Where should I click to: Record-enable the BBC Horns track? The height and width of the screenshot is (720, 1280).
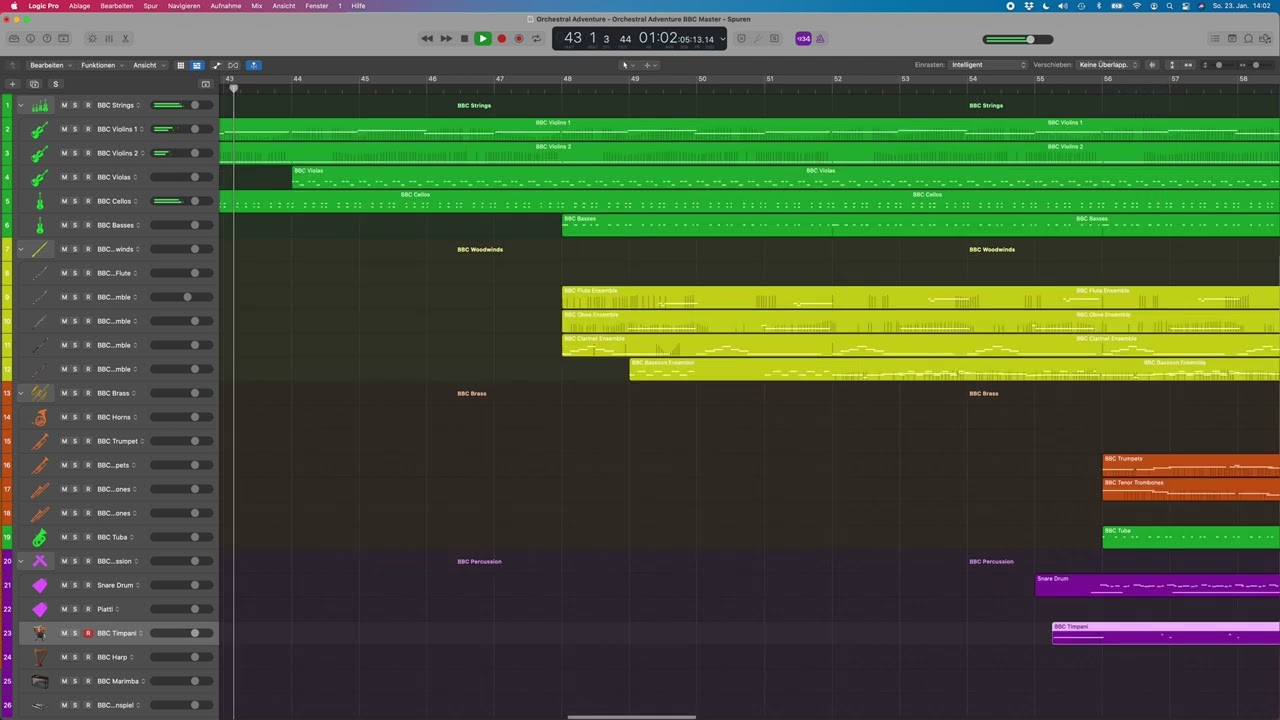pos(87,417)
